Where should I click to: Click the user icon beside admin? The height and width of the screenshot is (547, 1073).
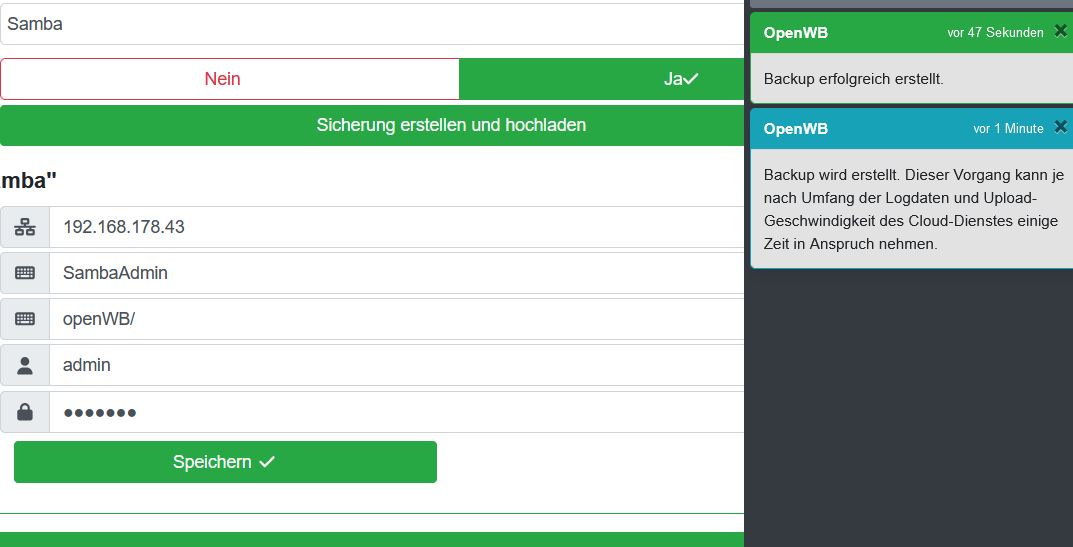pos(25,366)
